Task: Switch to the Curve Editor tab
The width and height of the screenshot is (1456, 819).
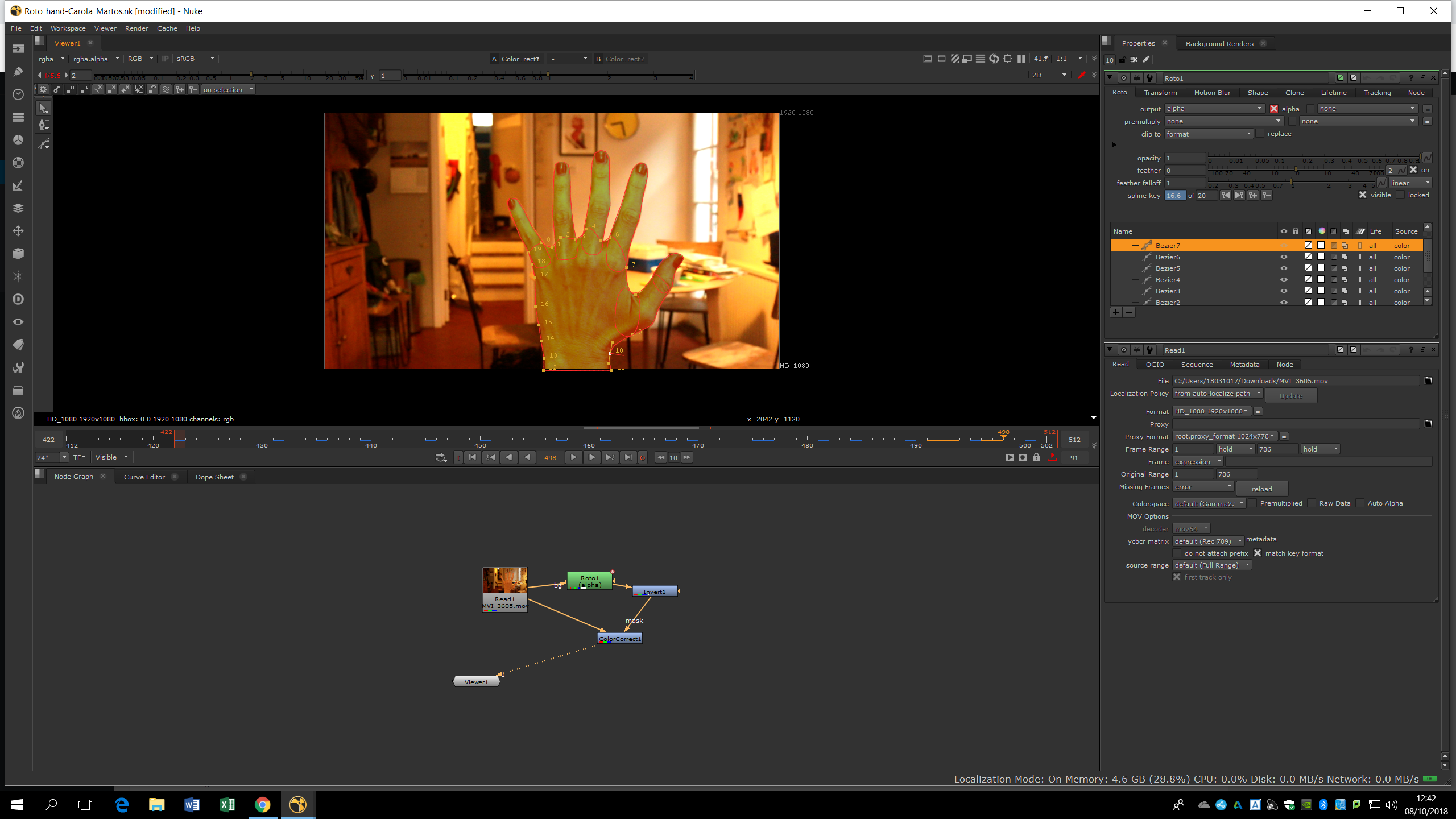Action: pos(144,477)
